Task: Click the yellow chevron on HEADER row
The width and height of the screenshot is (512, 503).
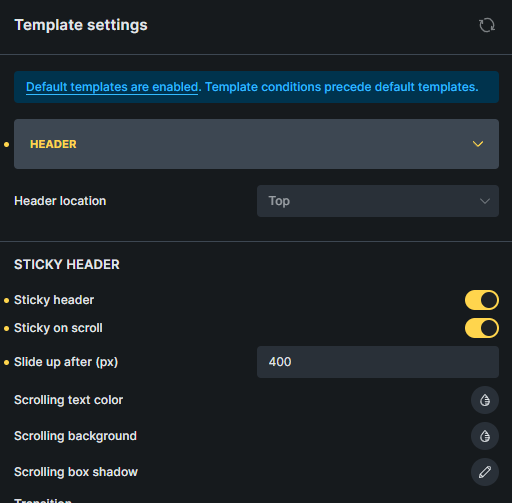Action: point(478,144)
